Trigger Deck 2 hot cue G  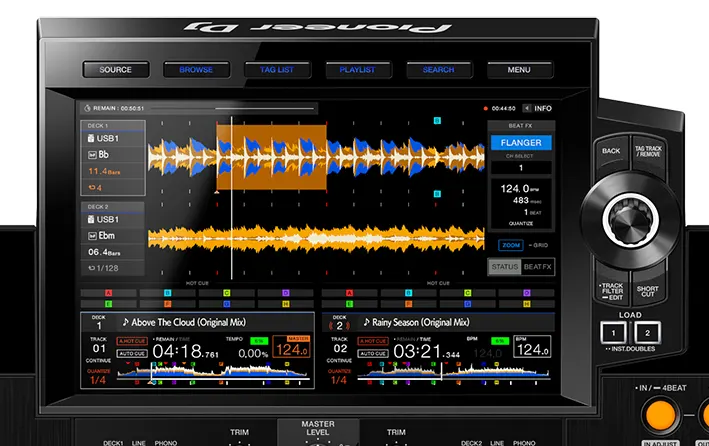coord(468,304)
